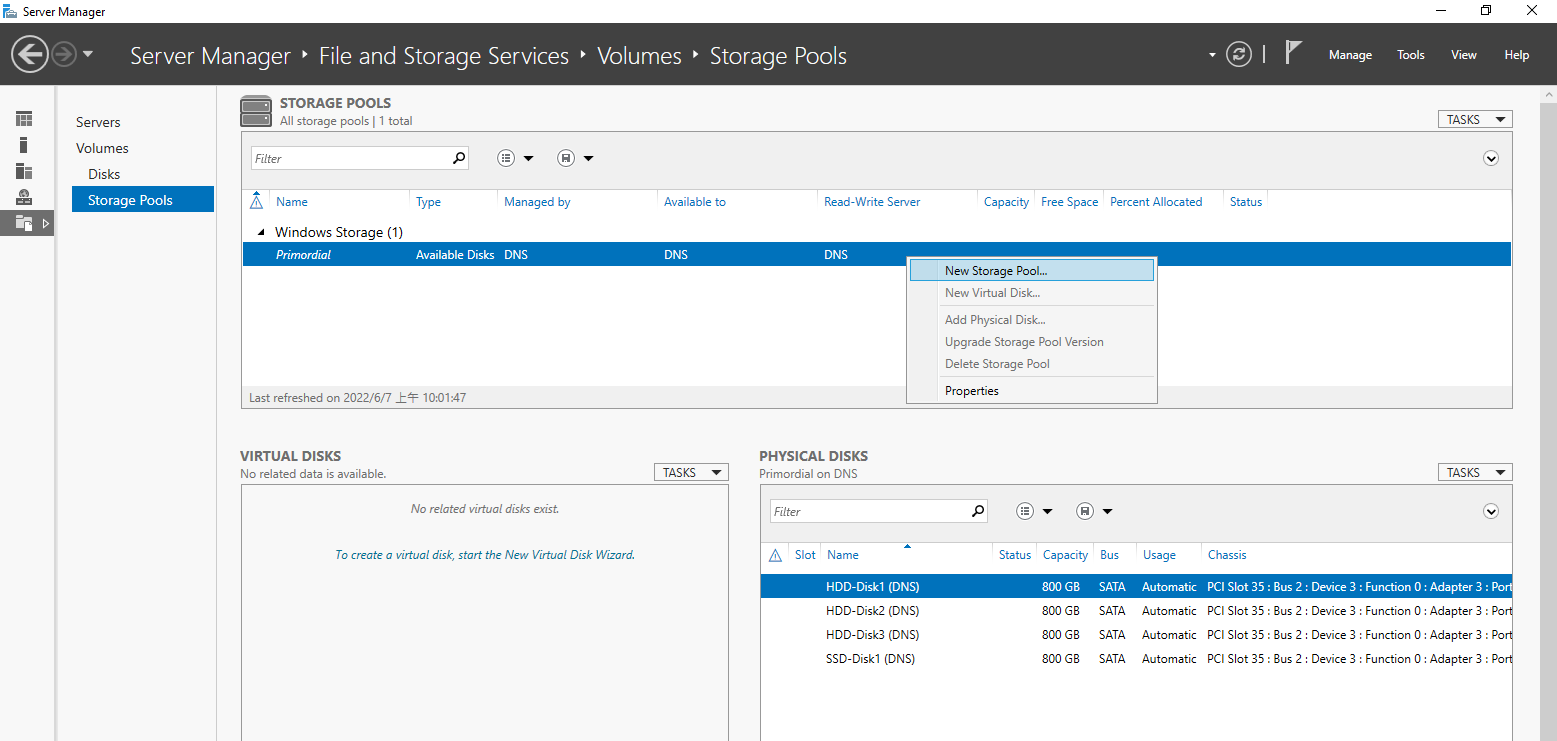The width and height of the screenshot is (1557, 741).
Task: Open DNS role icon in sidebar
Action: pos(24,197)
